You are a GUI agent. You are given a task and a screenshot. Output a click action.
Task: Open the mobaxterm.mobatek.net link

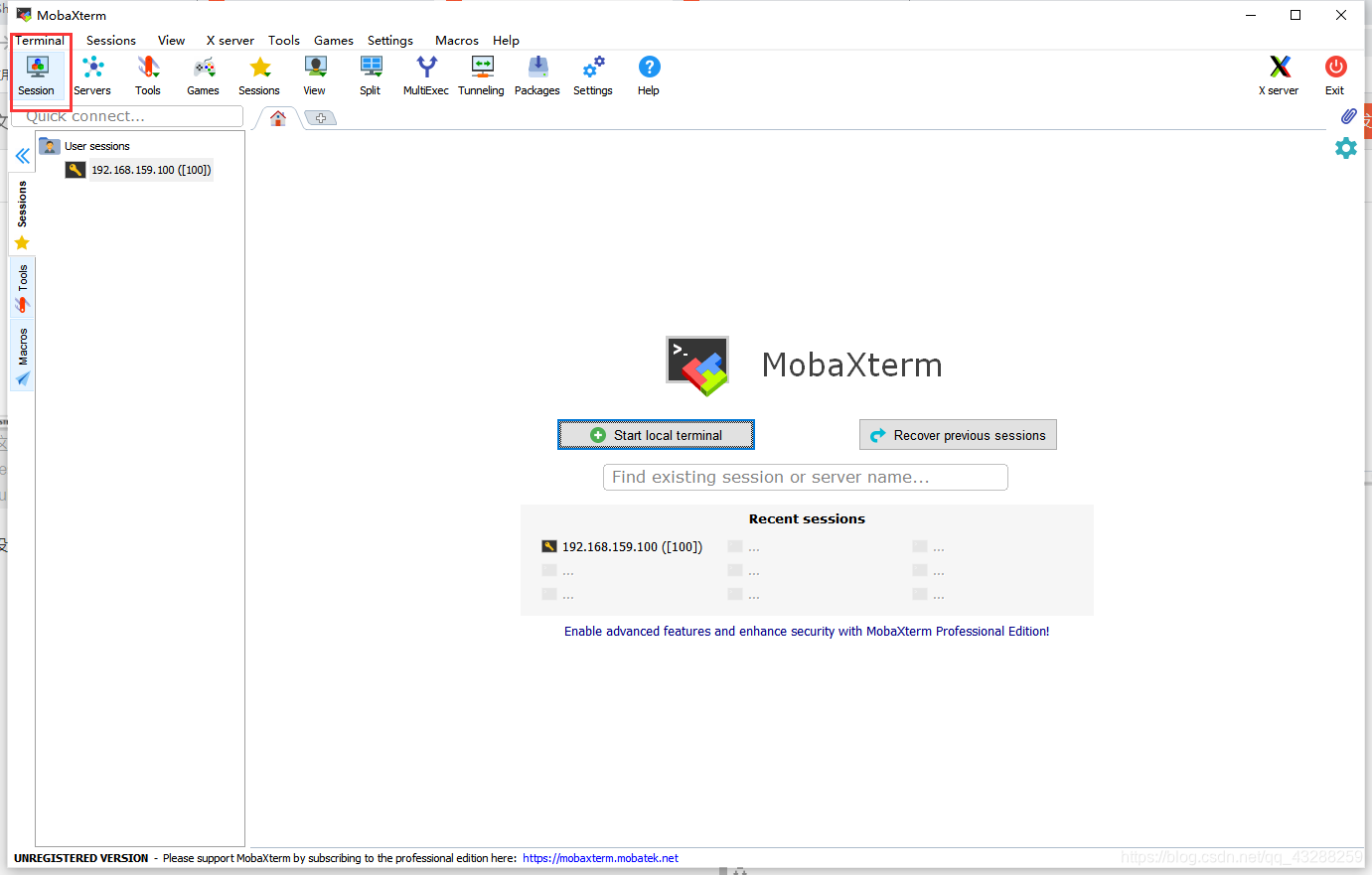601,858
